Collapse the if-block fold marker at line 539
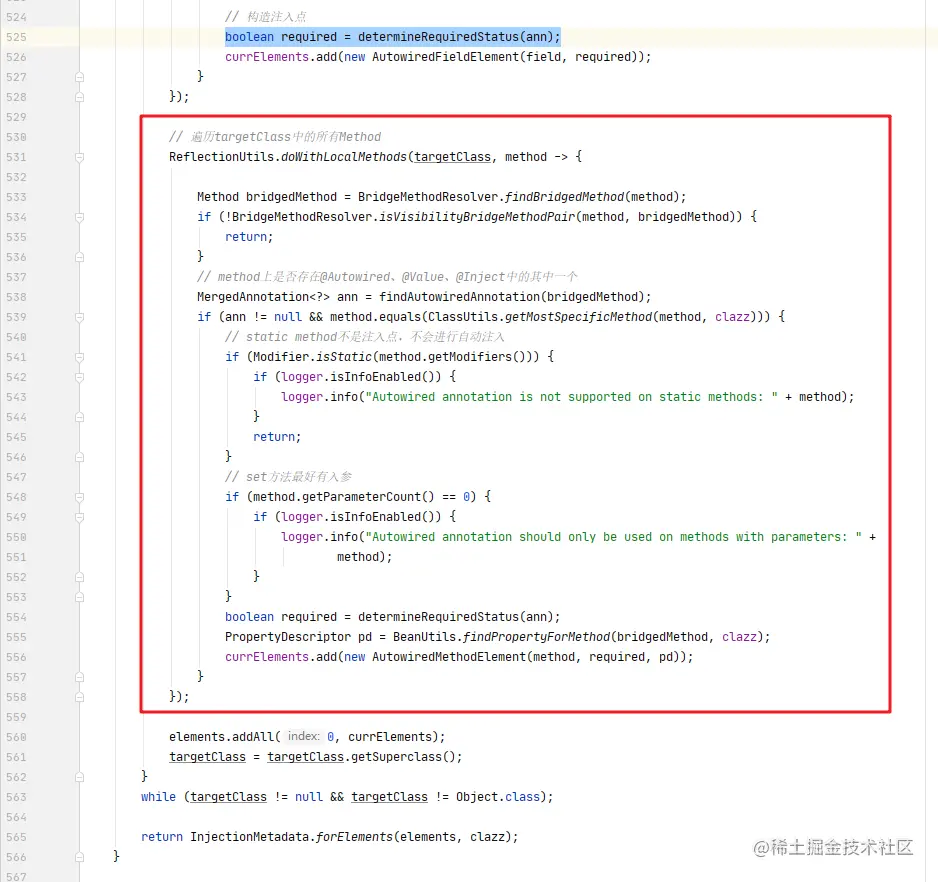Viewport: 938px width, 882px height. (80, 317)
